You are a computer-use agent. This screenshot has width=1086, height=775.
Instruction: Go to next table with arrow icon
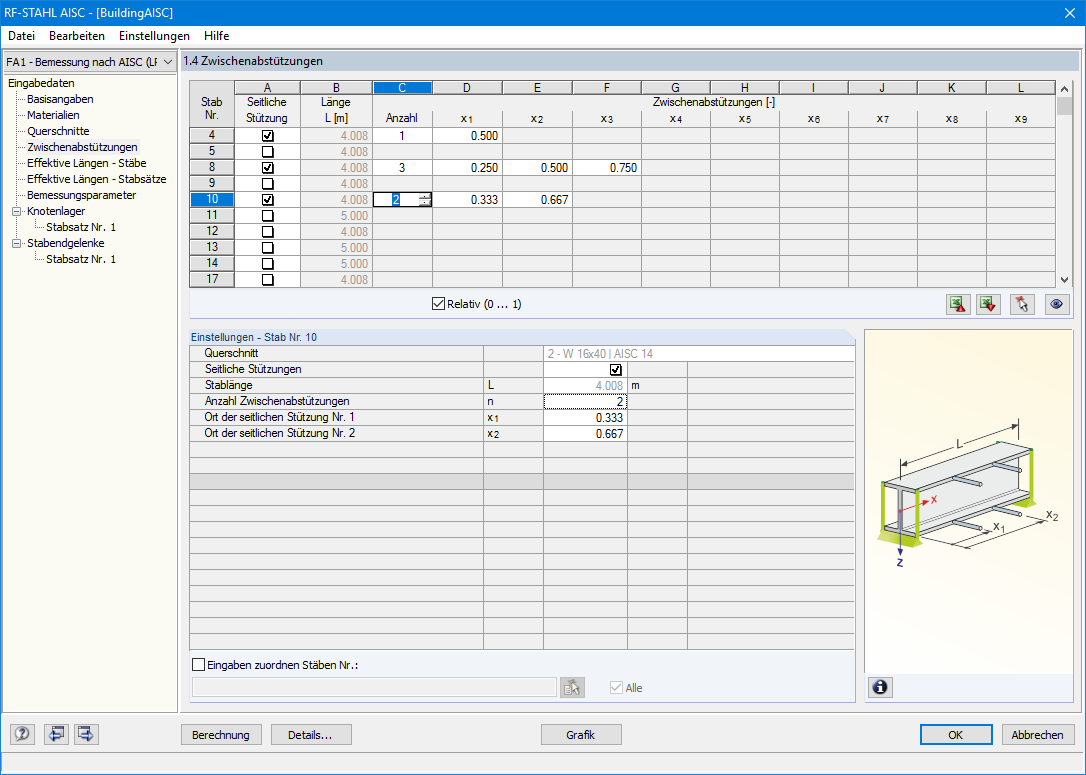(x=87, y=734)
